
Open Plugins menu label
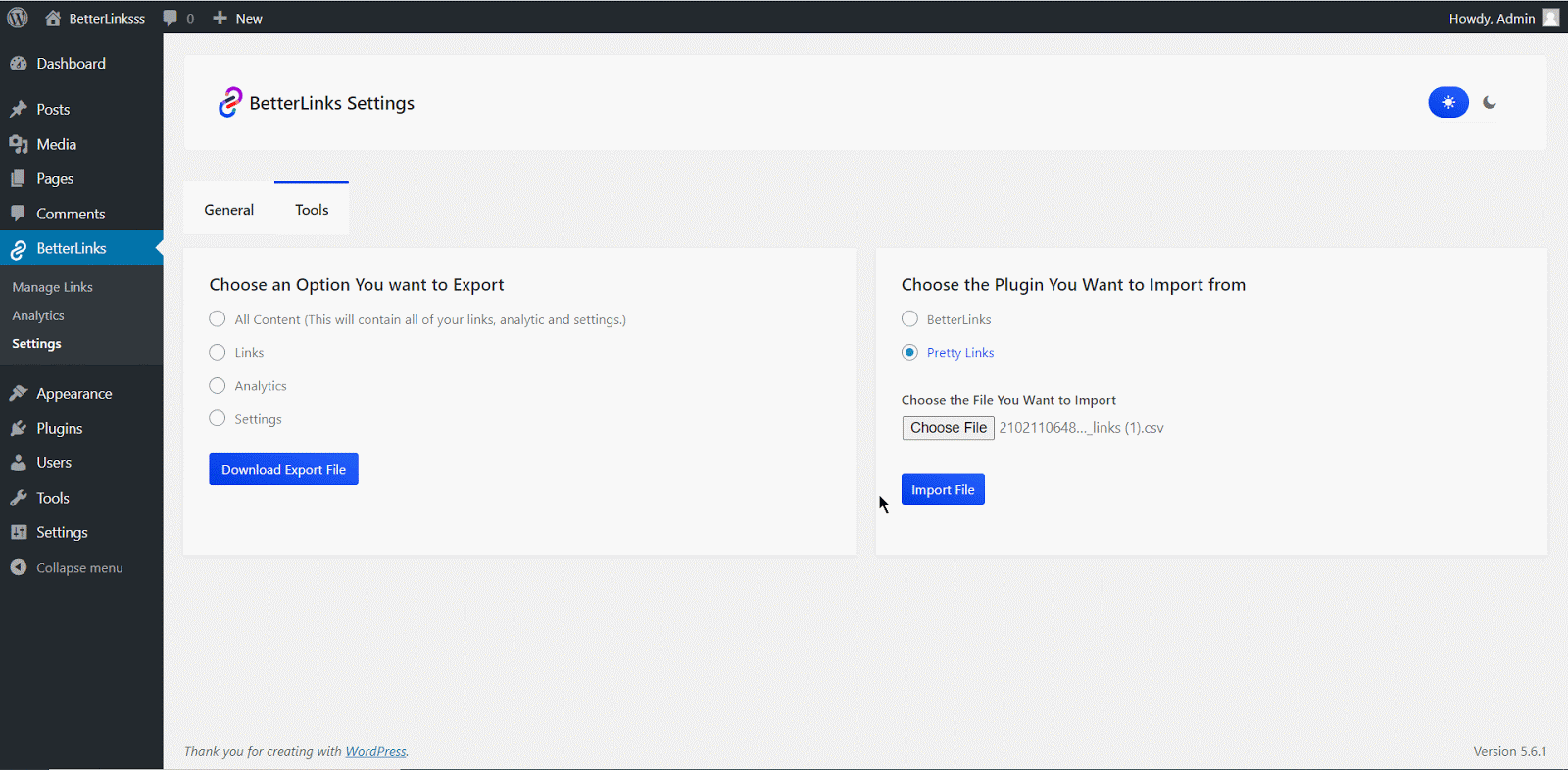click(x=60, y=428)
